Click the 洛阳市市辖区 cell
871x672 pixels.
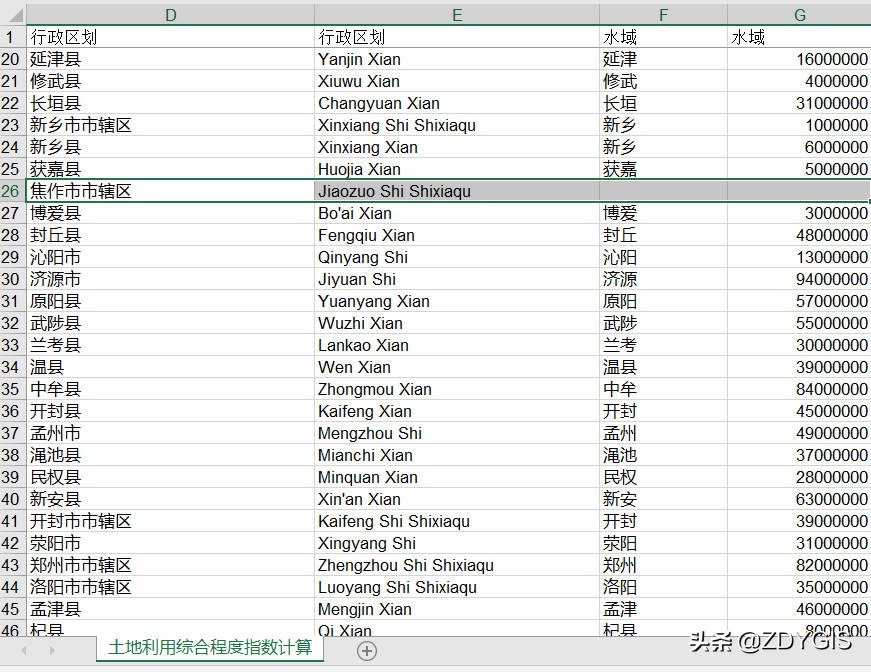tap(171, 587)
